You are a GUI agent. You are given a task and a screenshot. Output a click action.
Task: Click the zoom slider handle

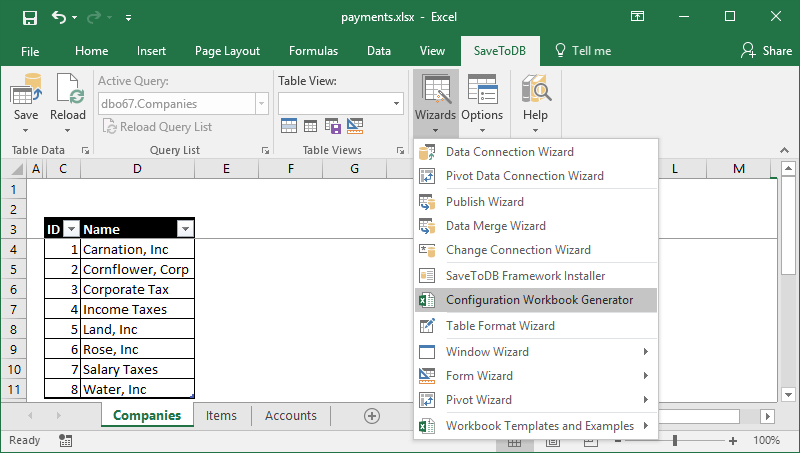pos(675,440)
